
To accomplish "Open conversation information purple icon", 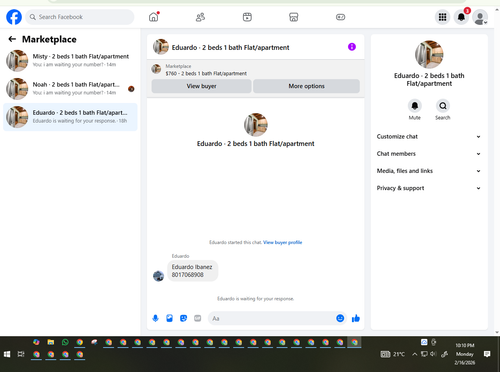I will [x=352, y=47].
